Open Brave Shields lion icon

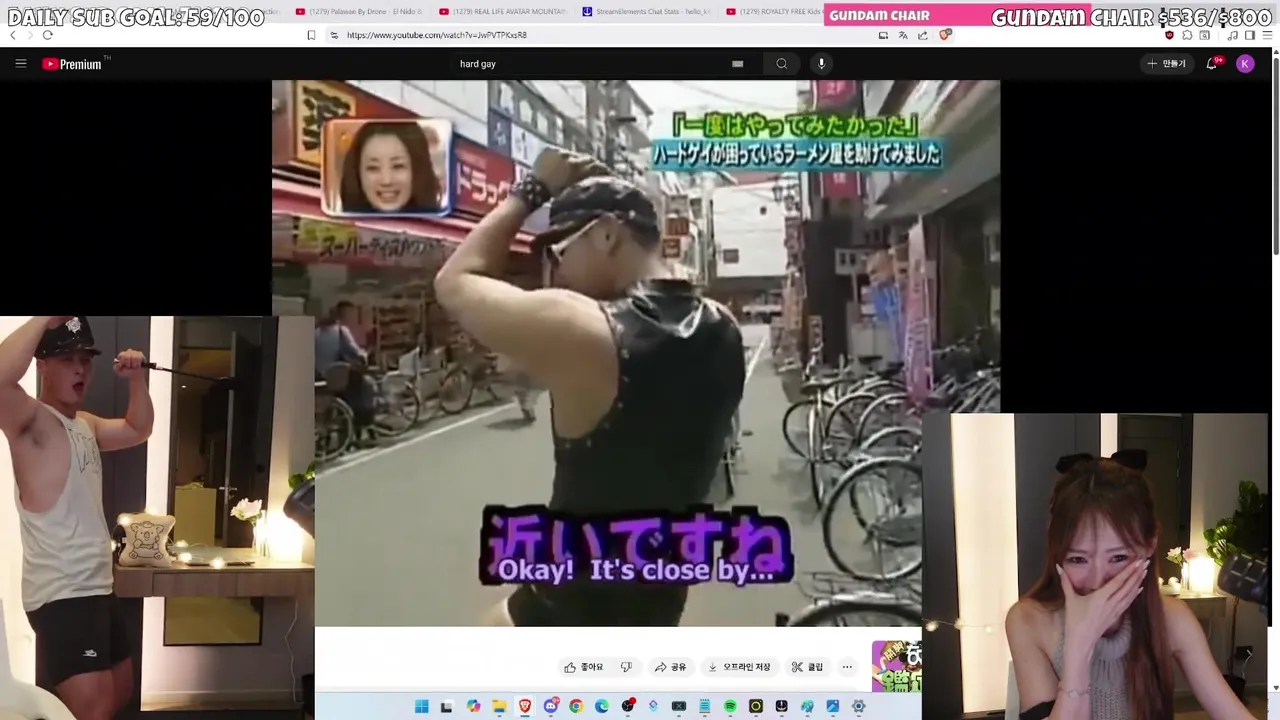pos(945,35)
